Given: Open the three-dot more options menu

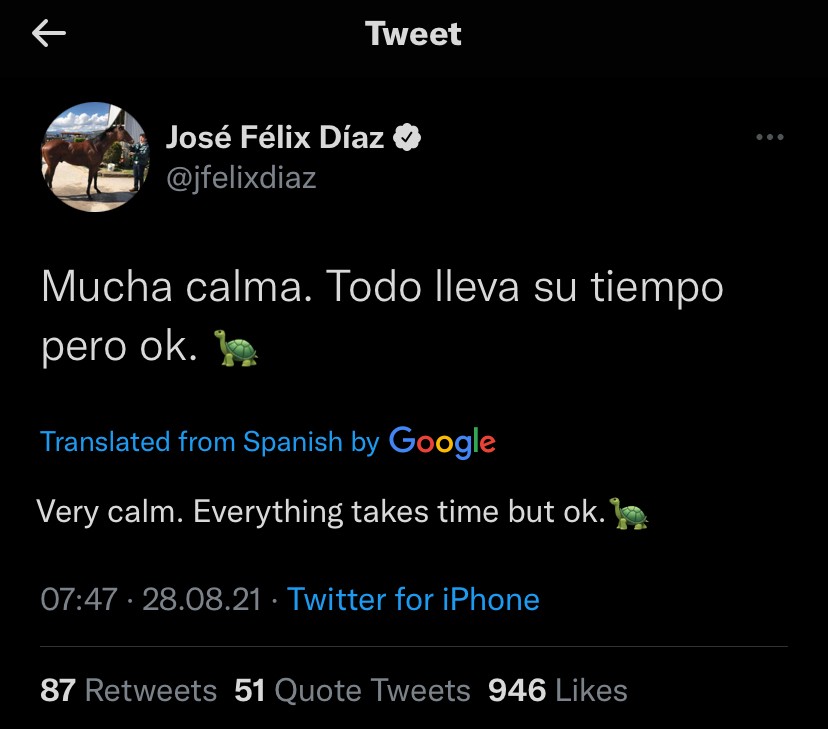Looking at the screenshot, I should [769, 138].
